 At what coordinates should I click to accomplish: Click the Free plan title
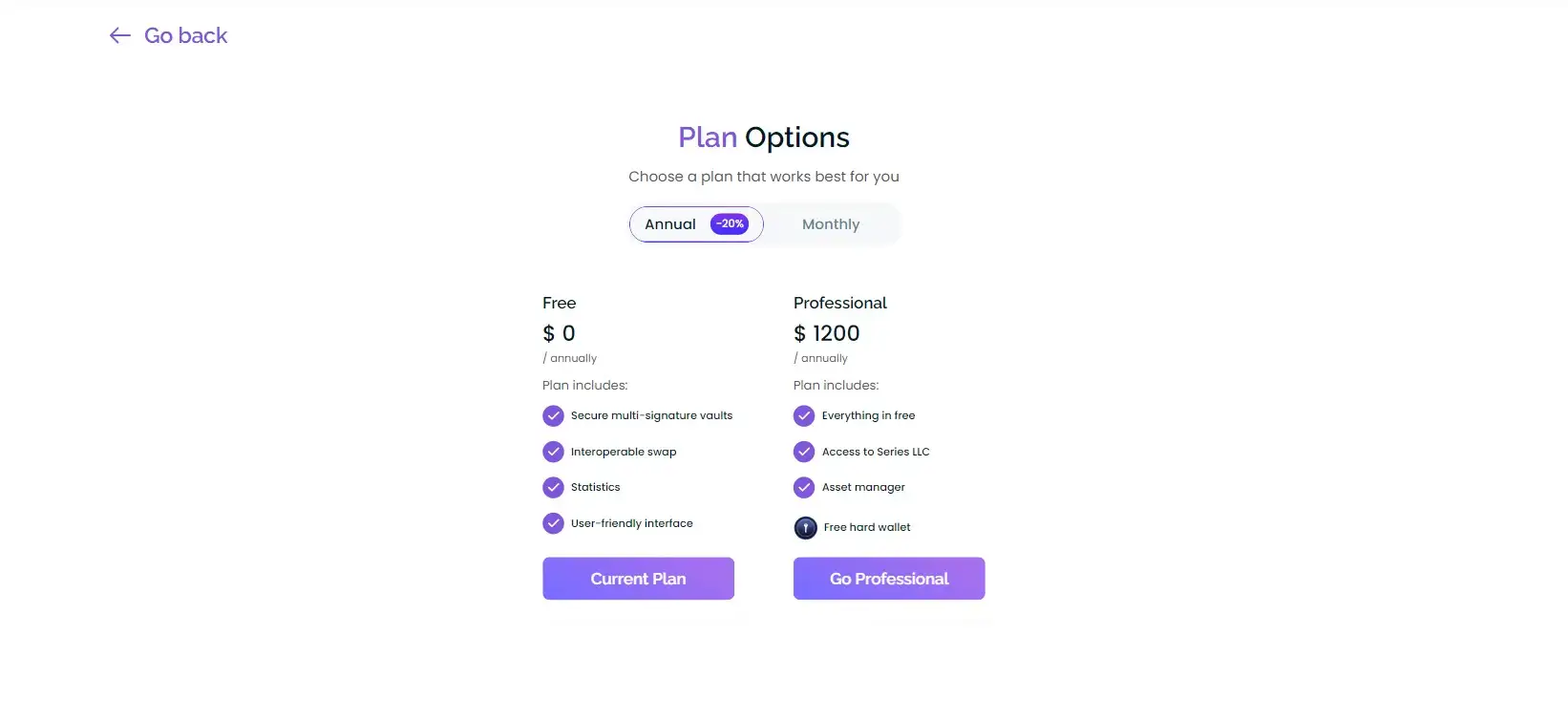pos(559,303)
